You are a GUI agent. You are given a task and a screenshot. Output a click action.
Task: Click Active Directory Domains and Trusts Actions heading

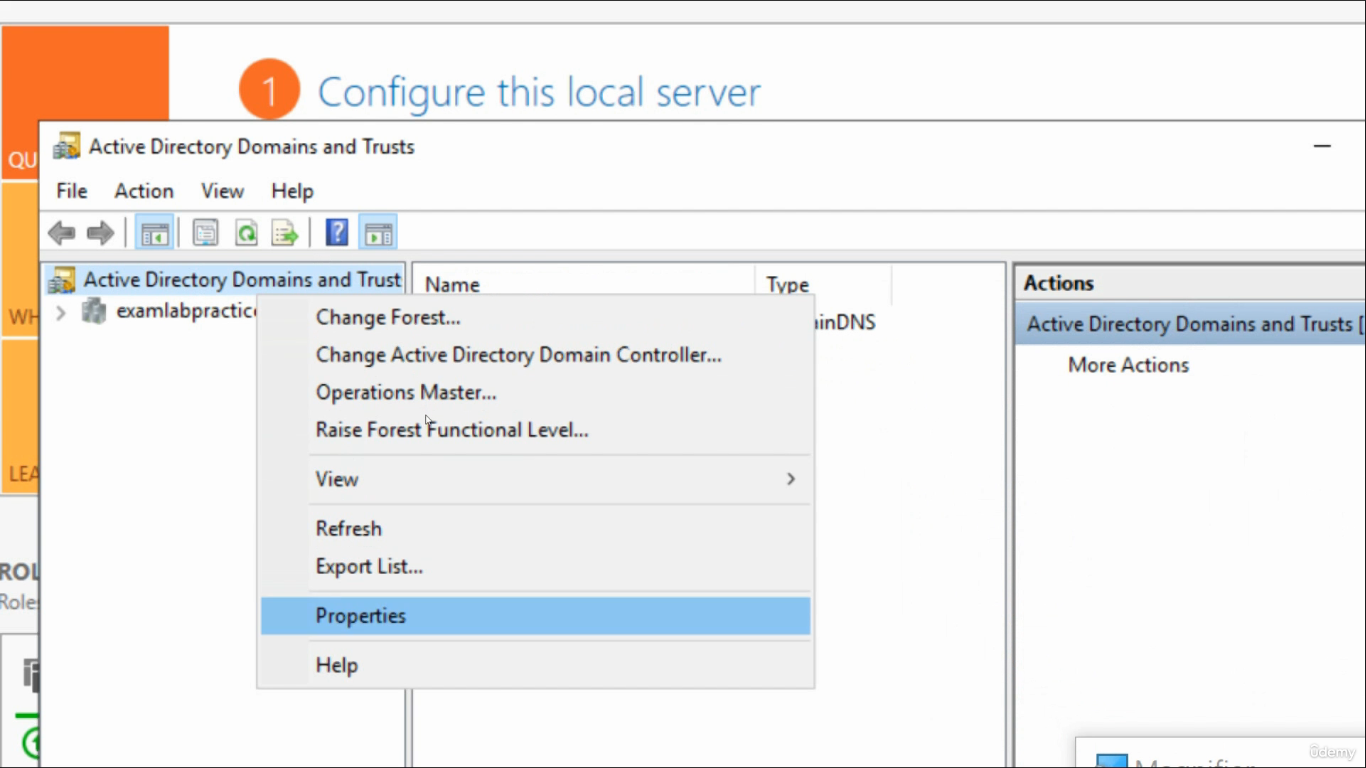[x=1190, y=324]
